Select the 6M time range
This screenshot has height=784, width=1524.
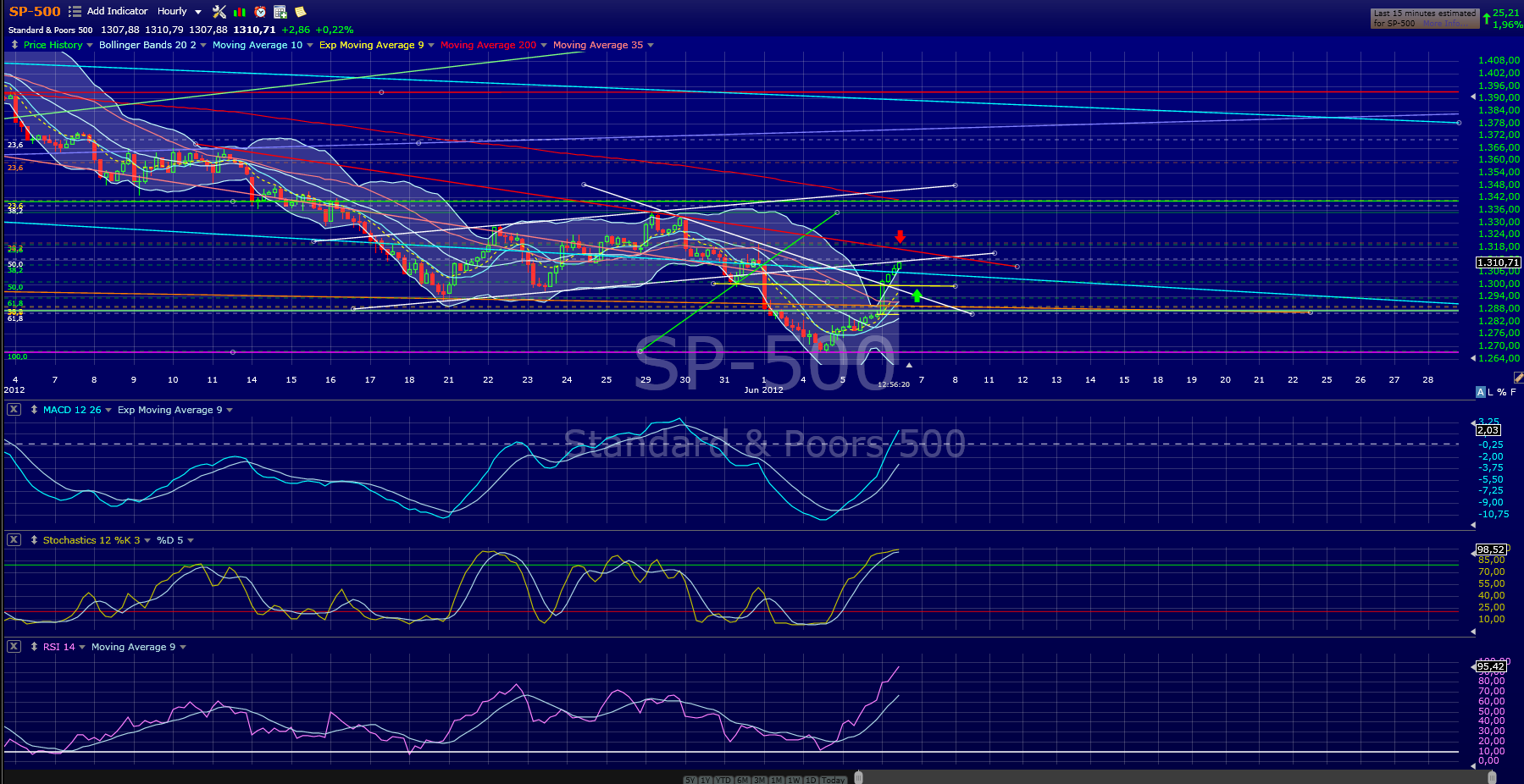(743, 780)
